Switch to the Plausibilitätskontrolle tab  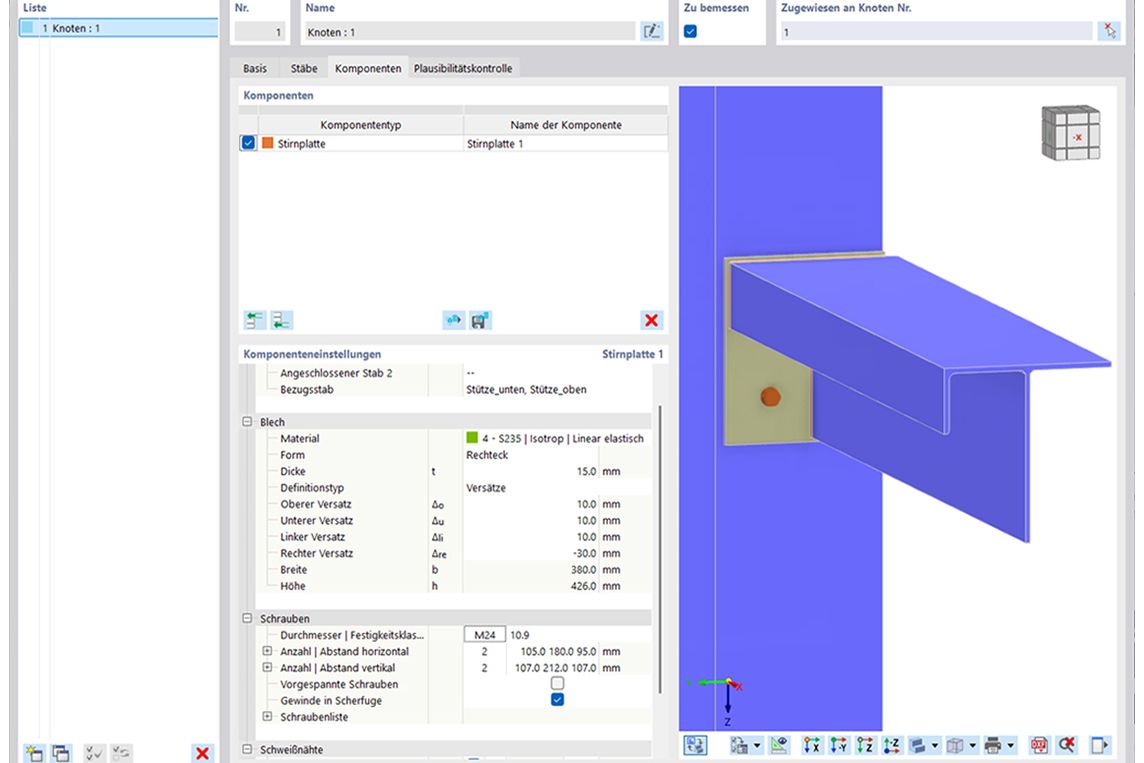click(x=463, y=68)
